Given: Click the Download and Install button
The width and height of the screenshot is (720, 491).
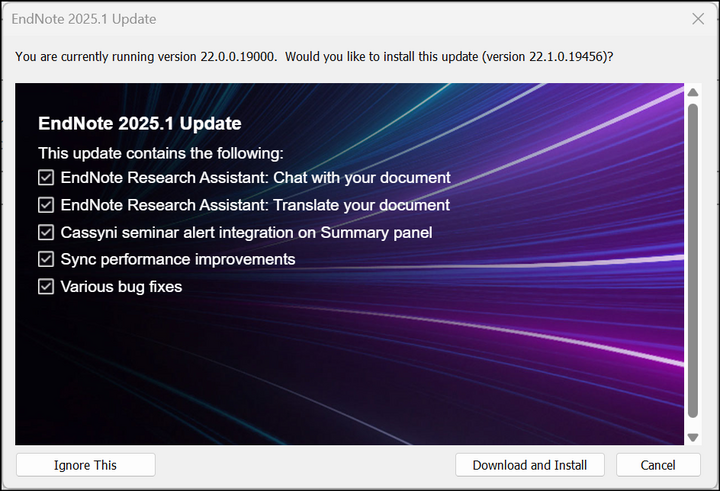Looking at the screenshot, I should tap(529, 465).
